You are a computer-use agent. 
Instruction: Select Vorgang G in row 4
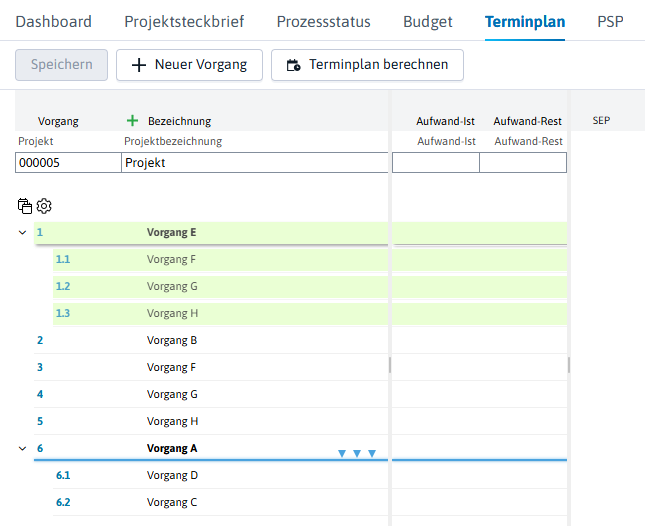coord(172,394)
